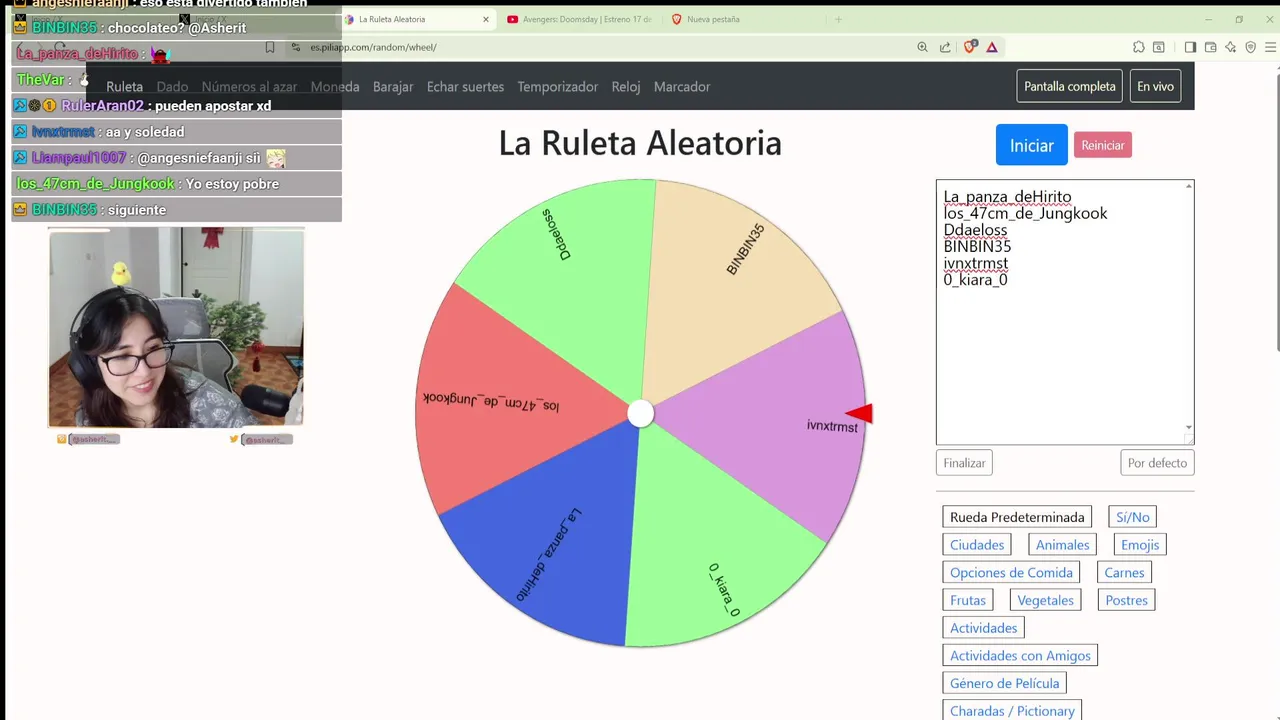Click the red pointer arrow on the wheel

coord(860,413)
